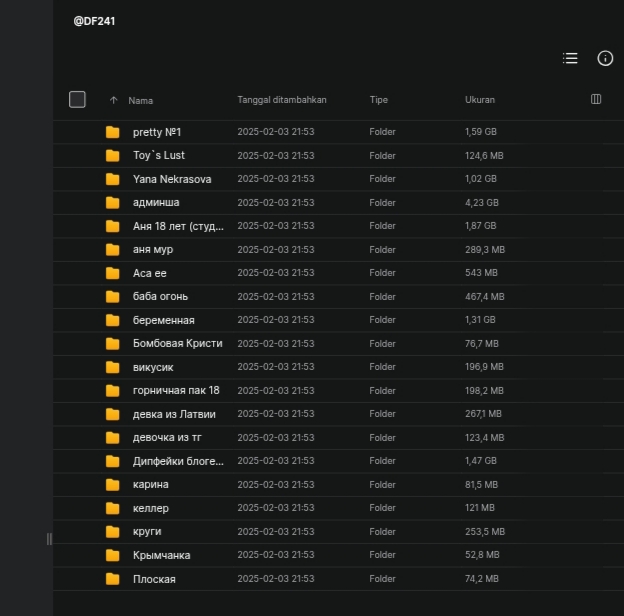Select the Toy`s Lust folder name

coord(159,155)
